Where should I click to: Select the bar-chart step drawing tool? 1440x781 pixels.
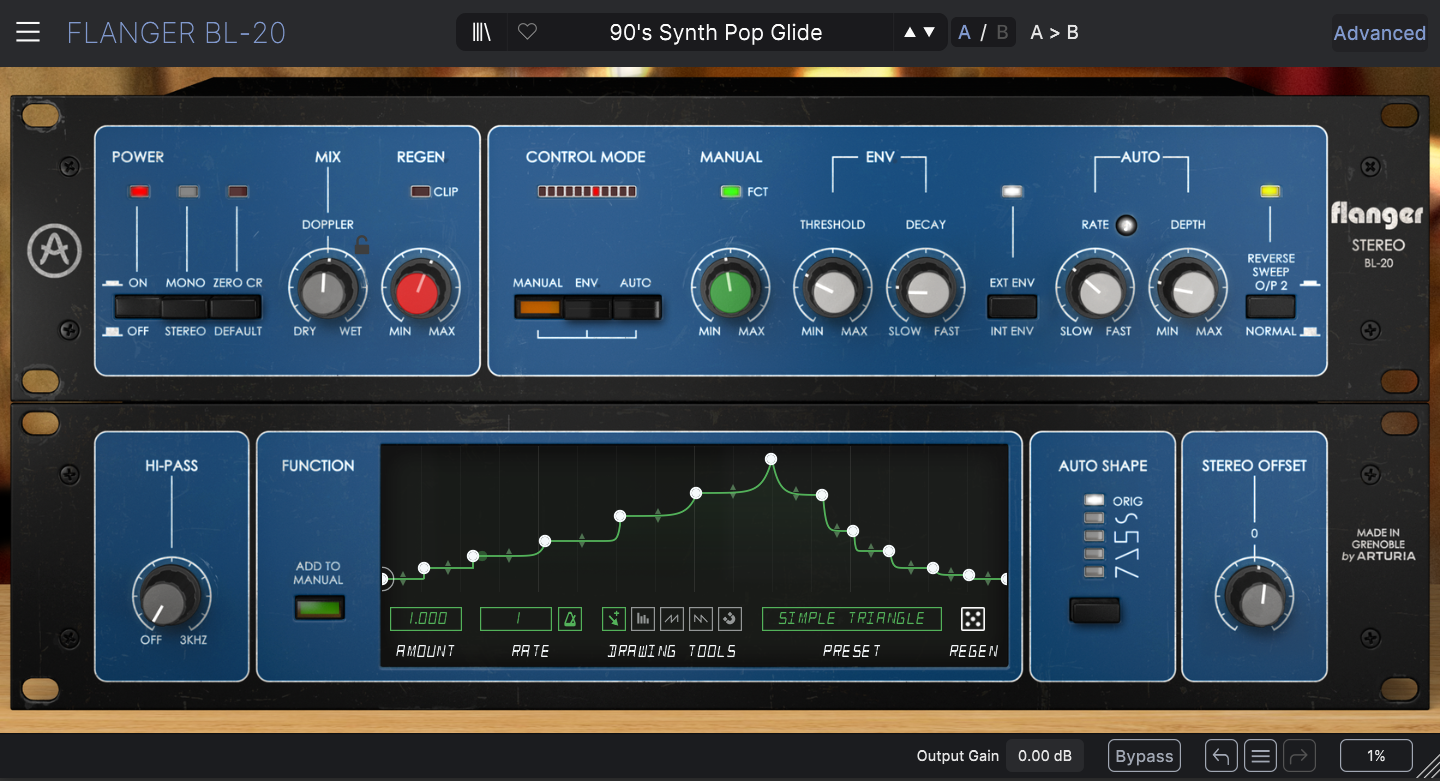(x=643, y=619)
